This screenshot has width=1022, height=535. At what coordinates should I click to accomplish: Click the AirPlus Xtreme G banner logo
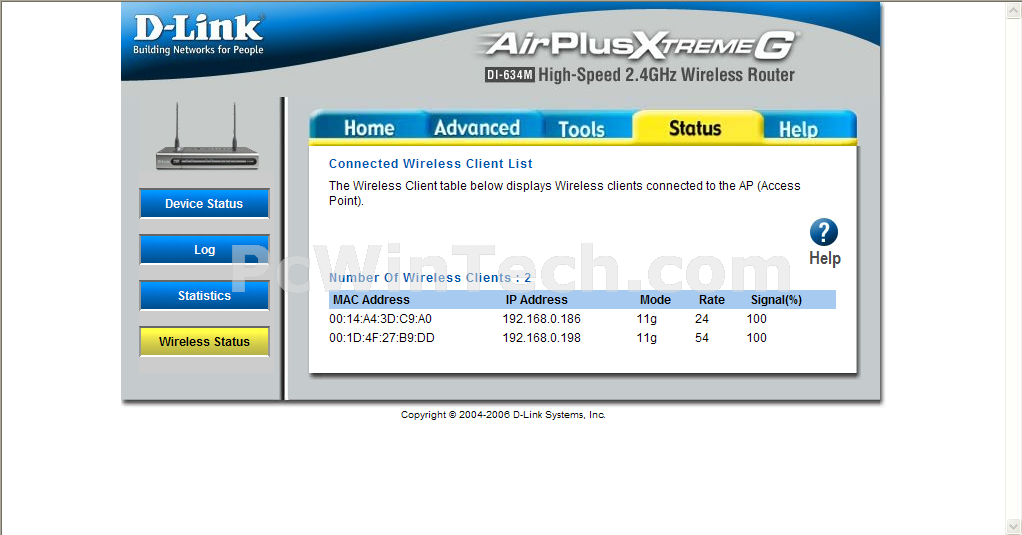(639, 45)
